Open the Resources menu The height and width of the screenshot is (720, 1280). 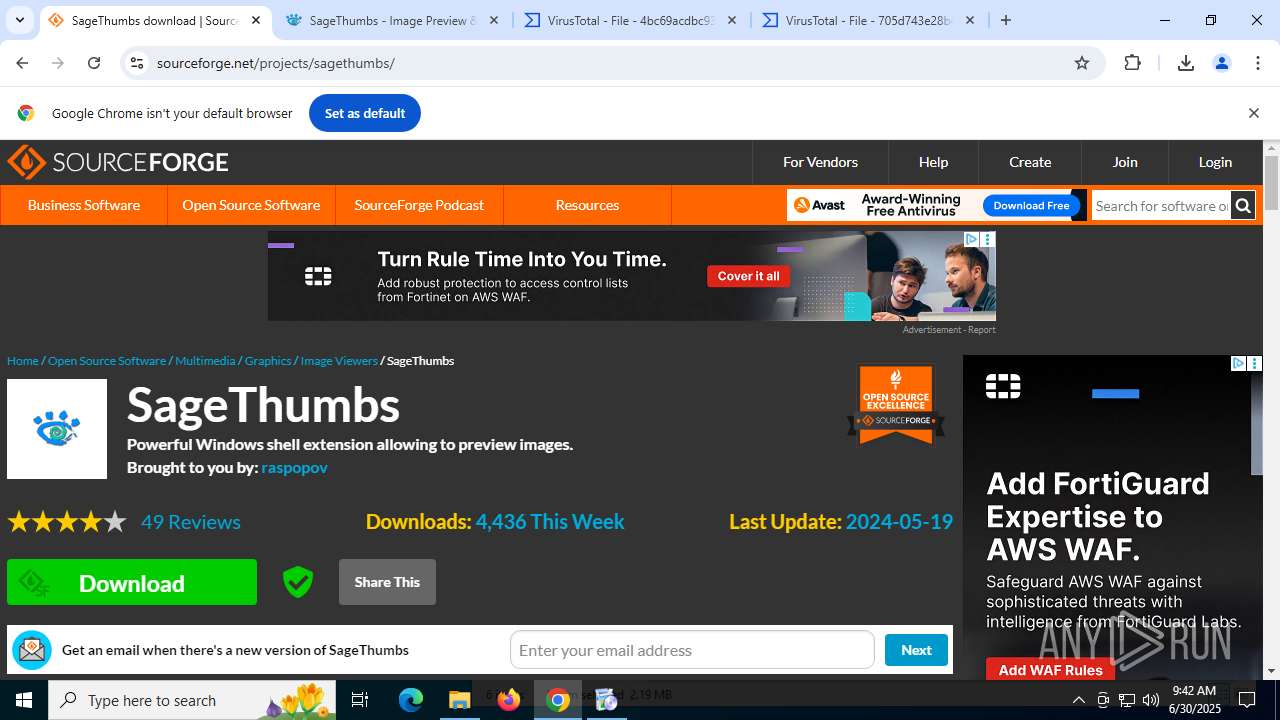(587, 205)
